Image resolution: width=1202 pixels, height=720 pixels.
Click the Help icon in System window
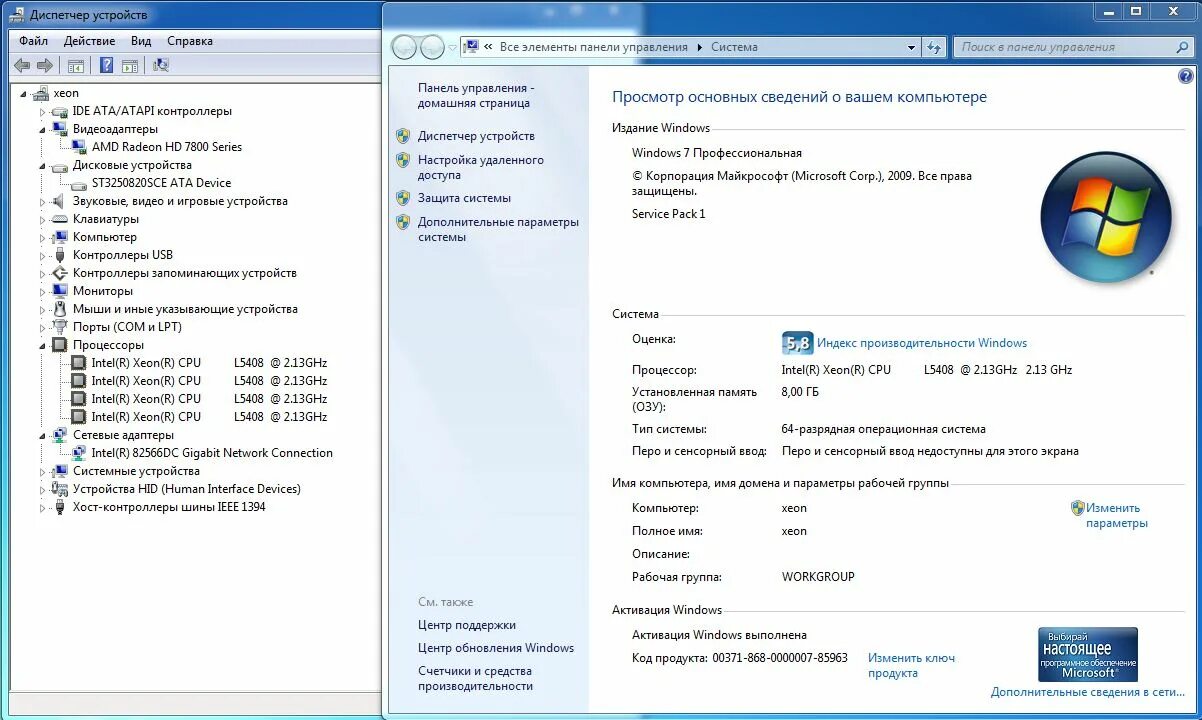(x=1186, y=76)
